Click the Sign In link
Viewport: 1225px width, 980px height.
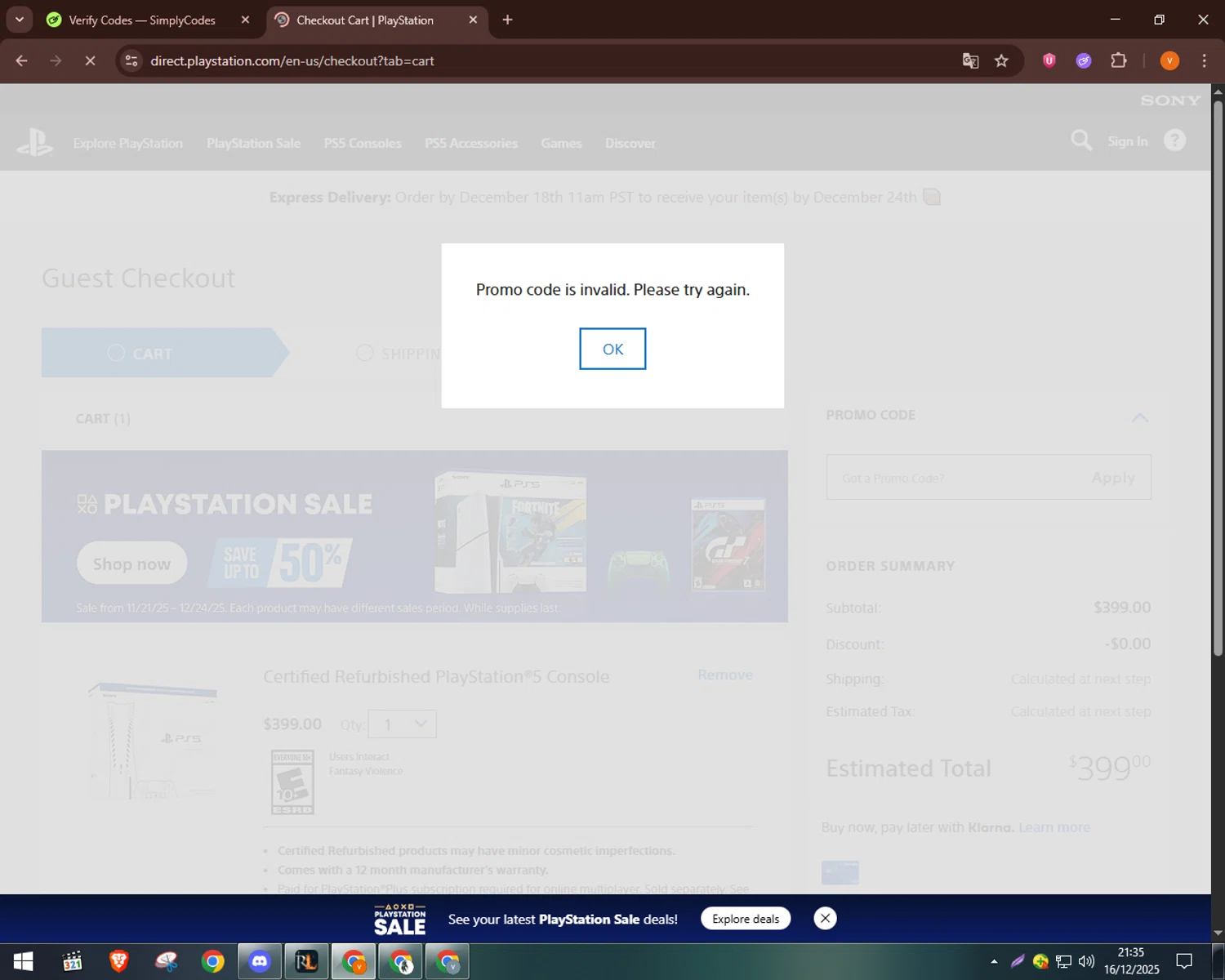click(1128, 141)
